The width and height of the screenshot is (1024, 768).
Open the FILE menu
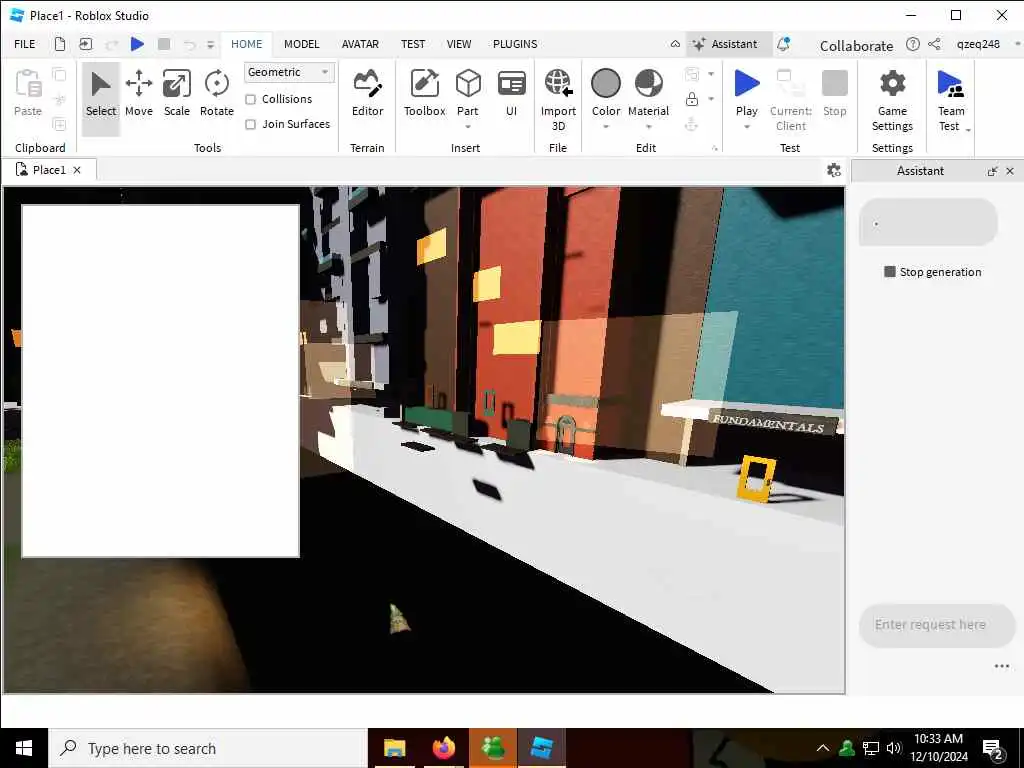pyautogui.click(x=25, y=44)
